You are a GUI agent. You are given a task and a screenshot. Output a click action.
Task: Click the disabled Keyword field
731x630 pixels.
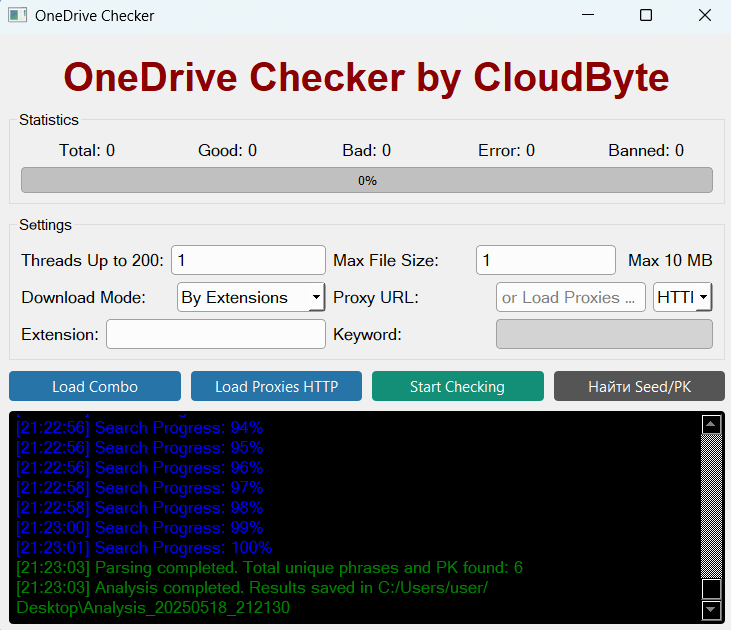point(605,334)
